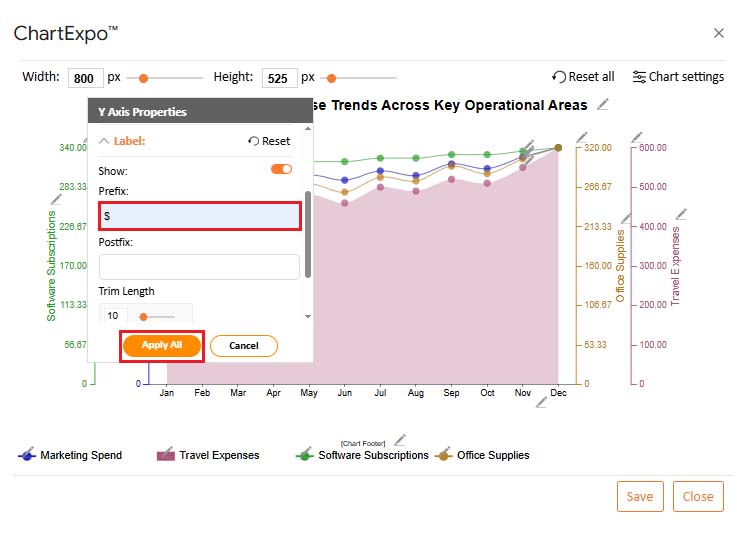Toggle the Show label switch

click(281, 170)
